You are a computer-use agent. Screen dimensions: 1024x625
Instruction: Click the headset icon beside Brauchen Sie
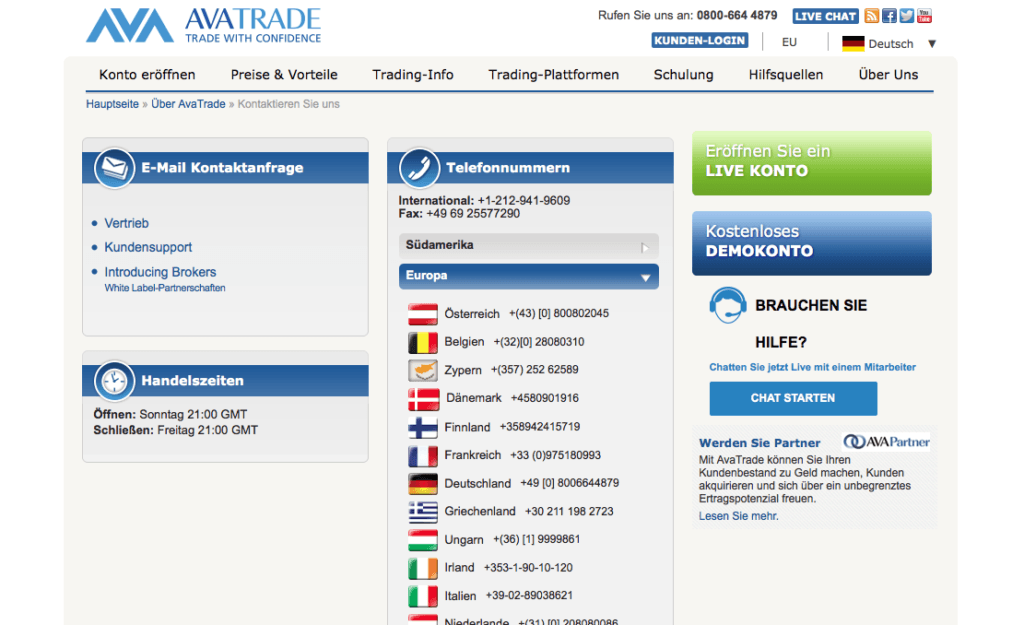[x=728, y=306]
